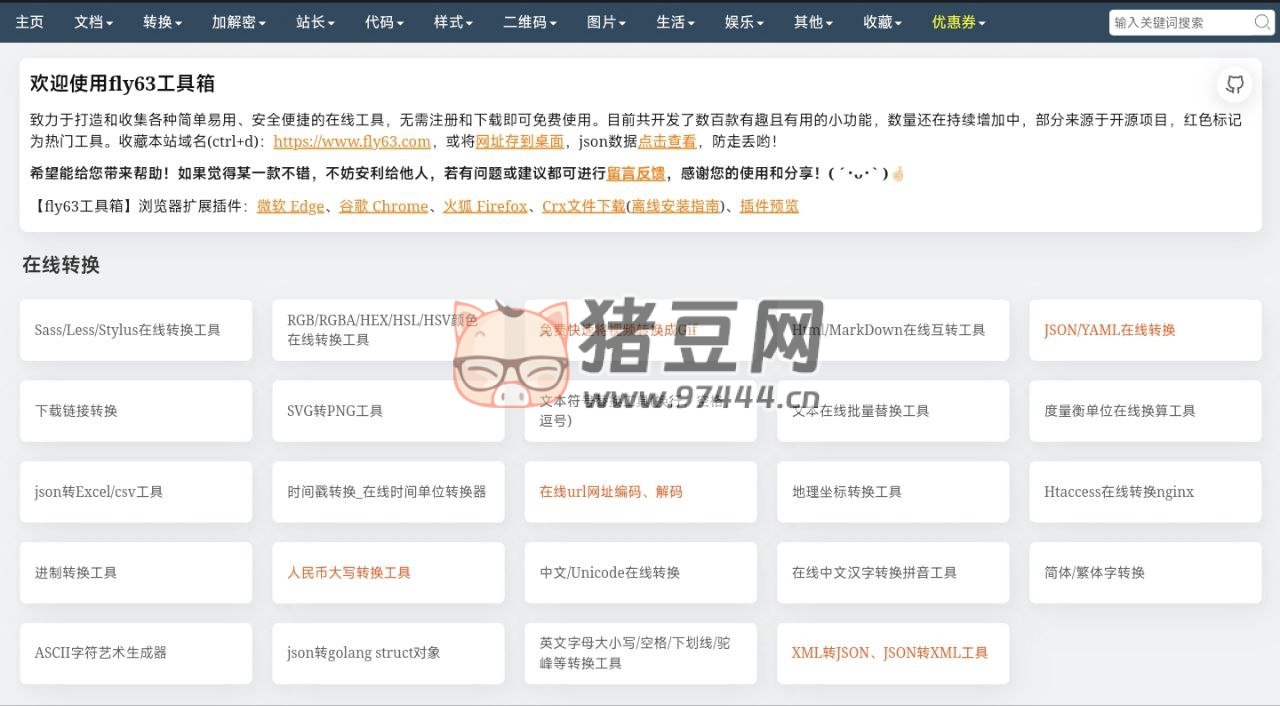Open the 谷歌 Chrome extension link

[384, 207]
